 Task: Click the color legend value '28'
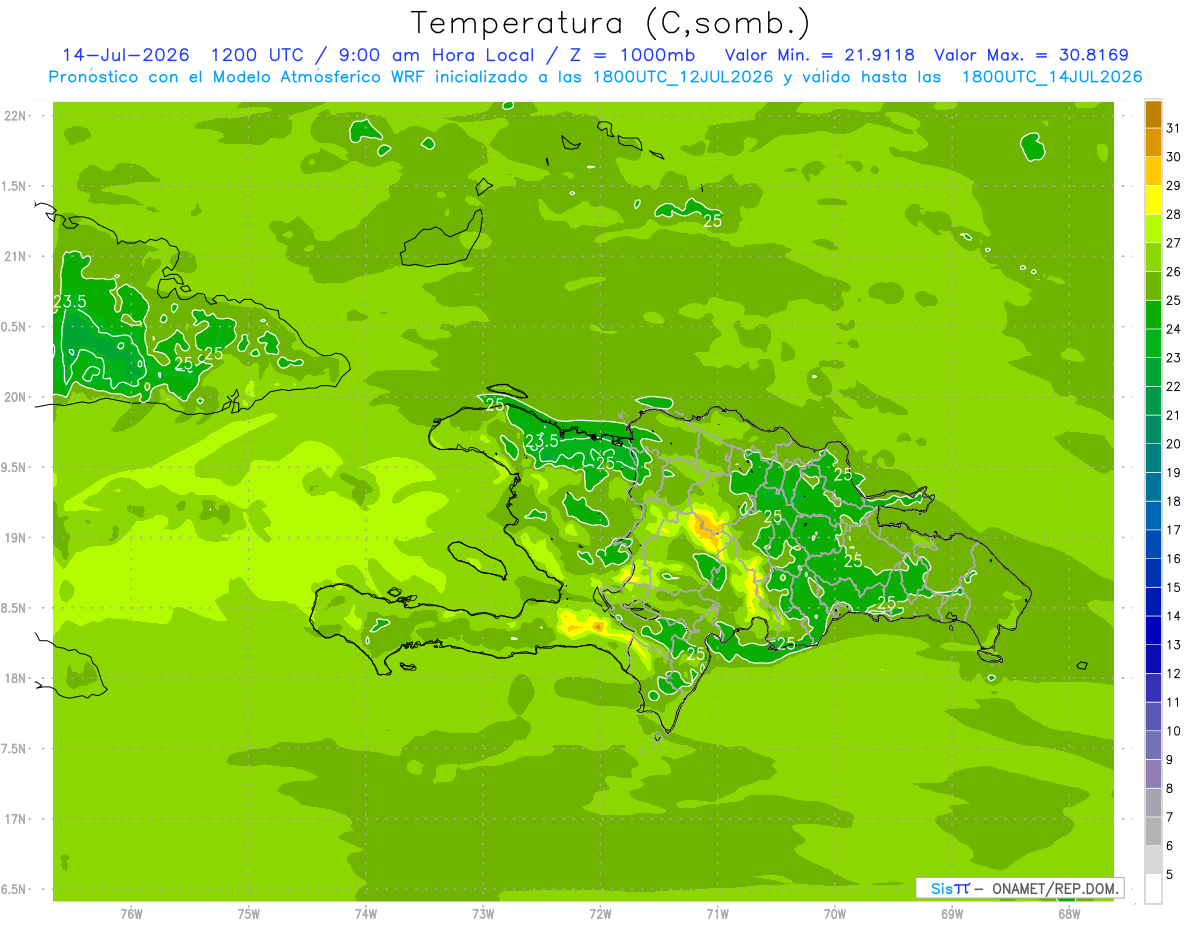1173,213
